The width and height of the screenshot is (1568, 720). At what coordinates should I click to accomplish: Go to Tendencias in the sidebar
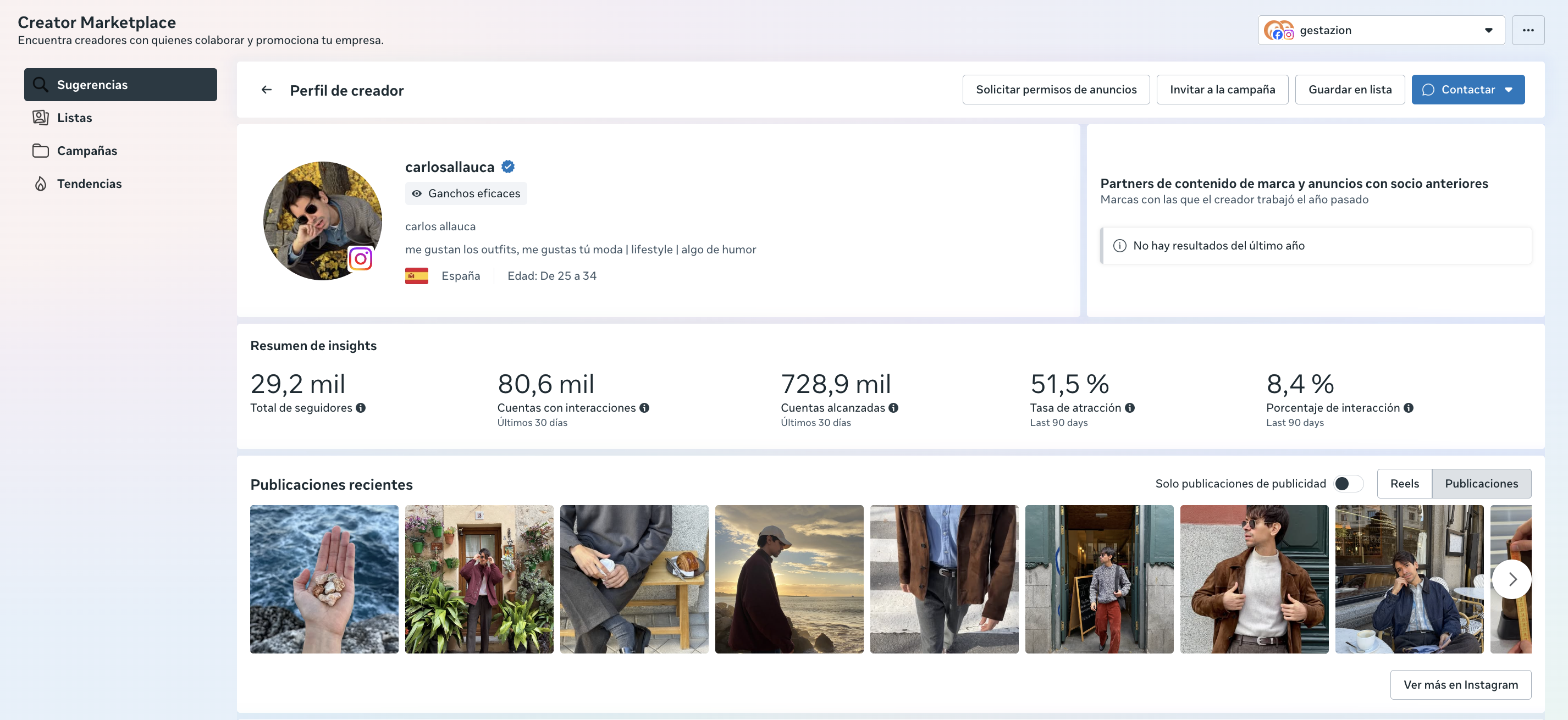coord(89,184)
